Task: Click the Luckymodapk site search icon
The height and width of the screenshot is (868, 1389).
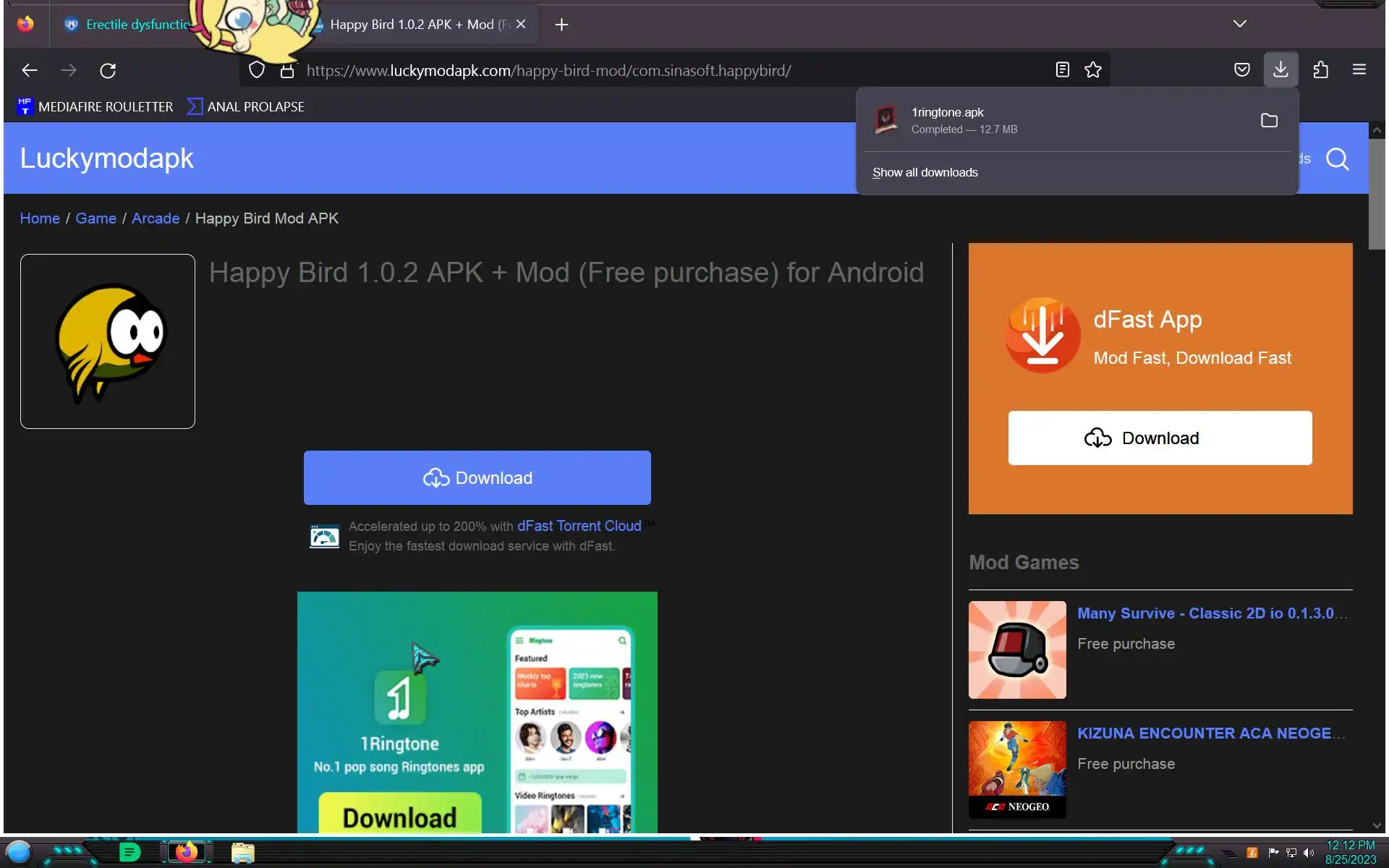Action: 1337,158
